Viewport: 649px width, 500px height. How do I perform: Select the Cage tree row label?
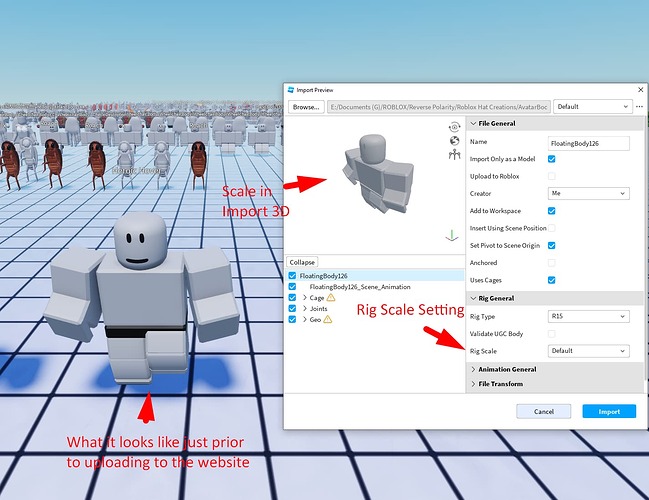pos(317,298)
